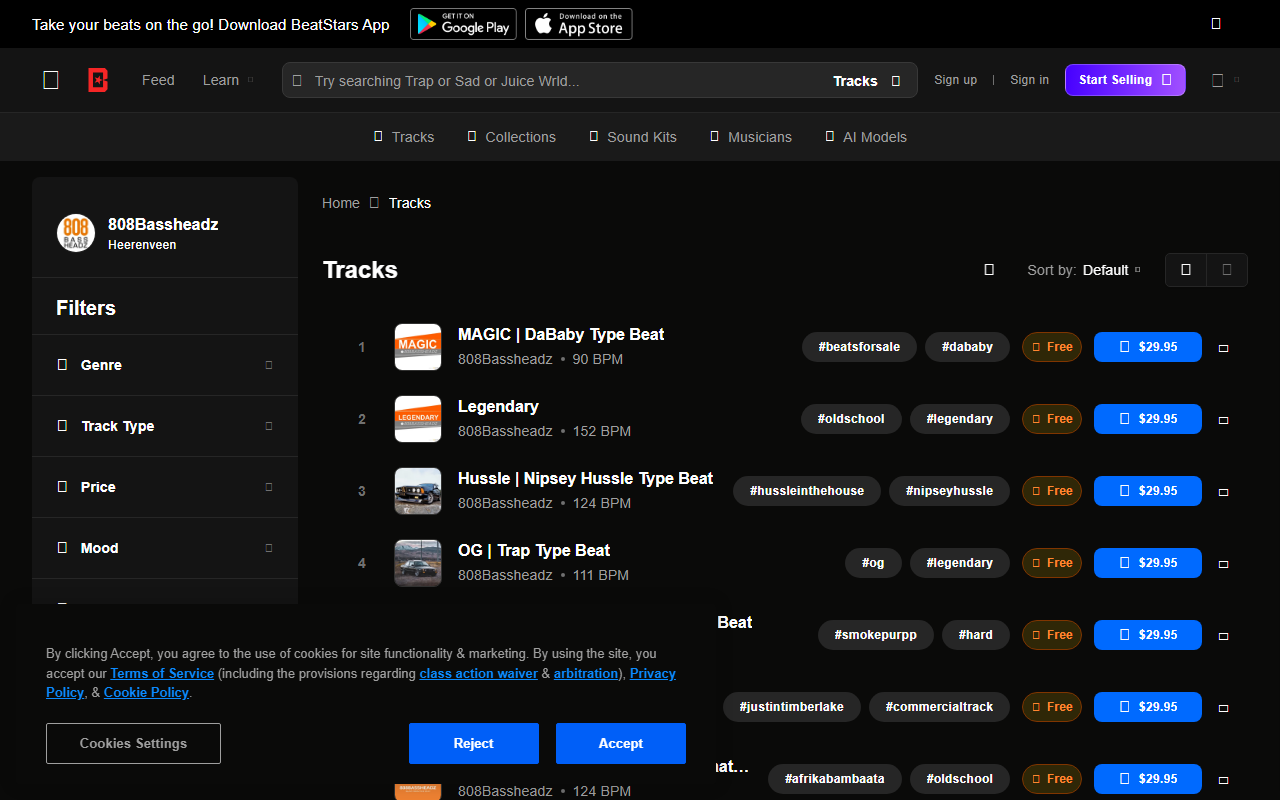Expand the Price filter
1280x800 pixels.
click(165, 487)
